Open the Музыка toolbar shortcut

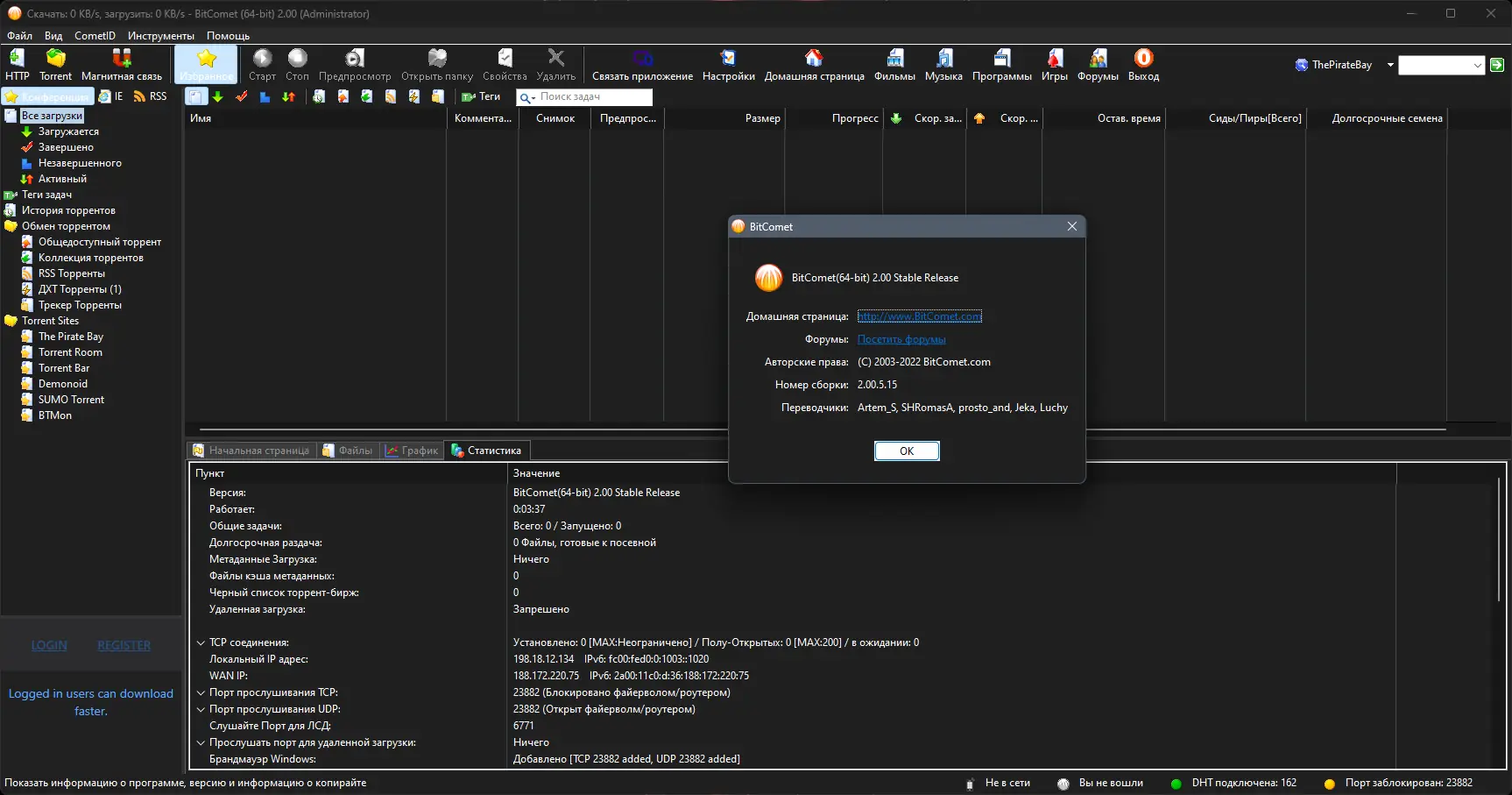943,65
